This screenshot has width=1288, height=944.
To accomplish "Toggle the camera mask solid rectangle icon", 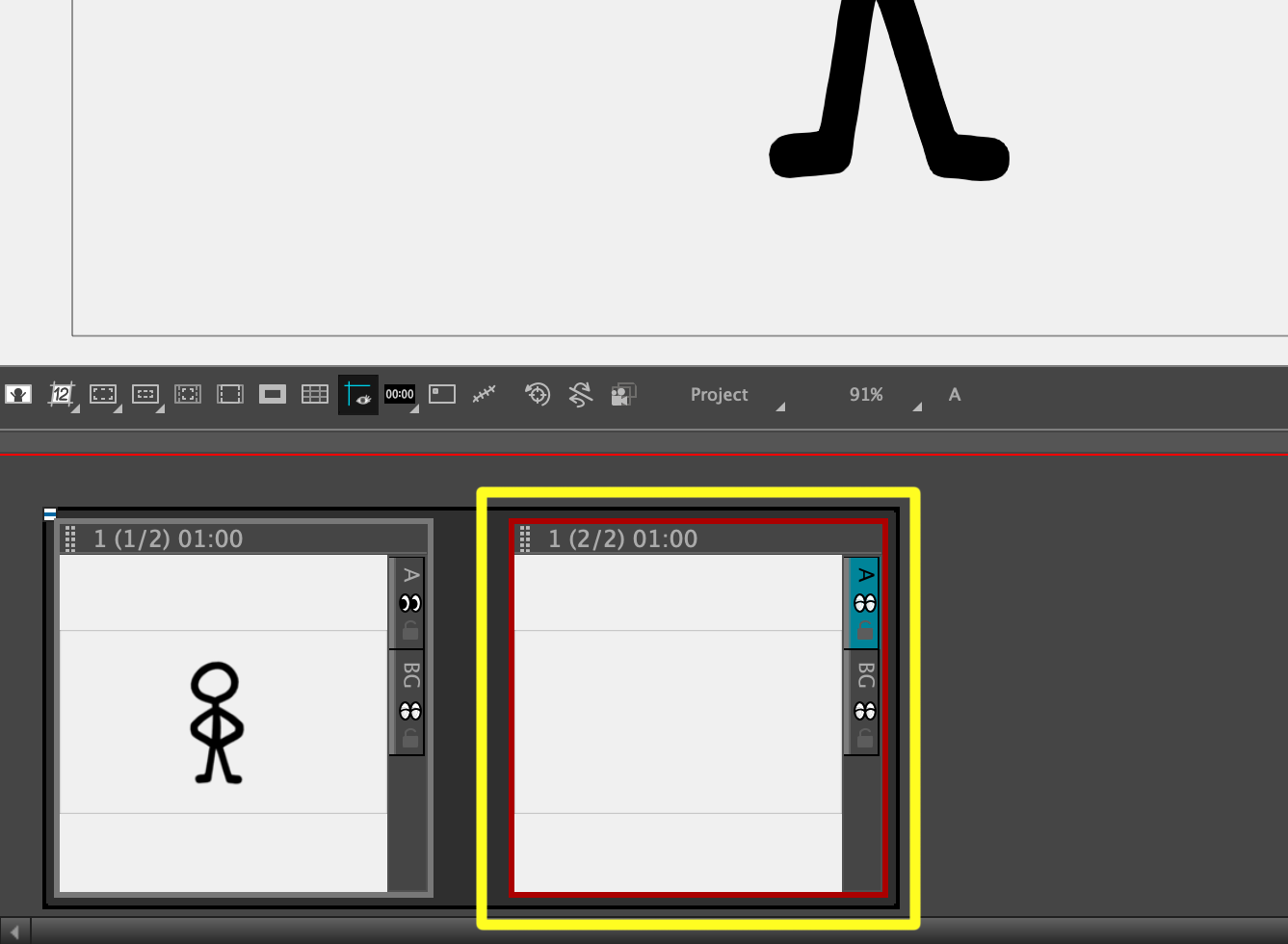I will (x=273, y=394).
